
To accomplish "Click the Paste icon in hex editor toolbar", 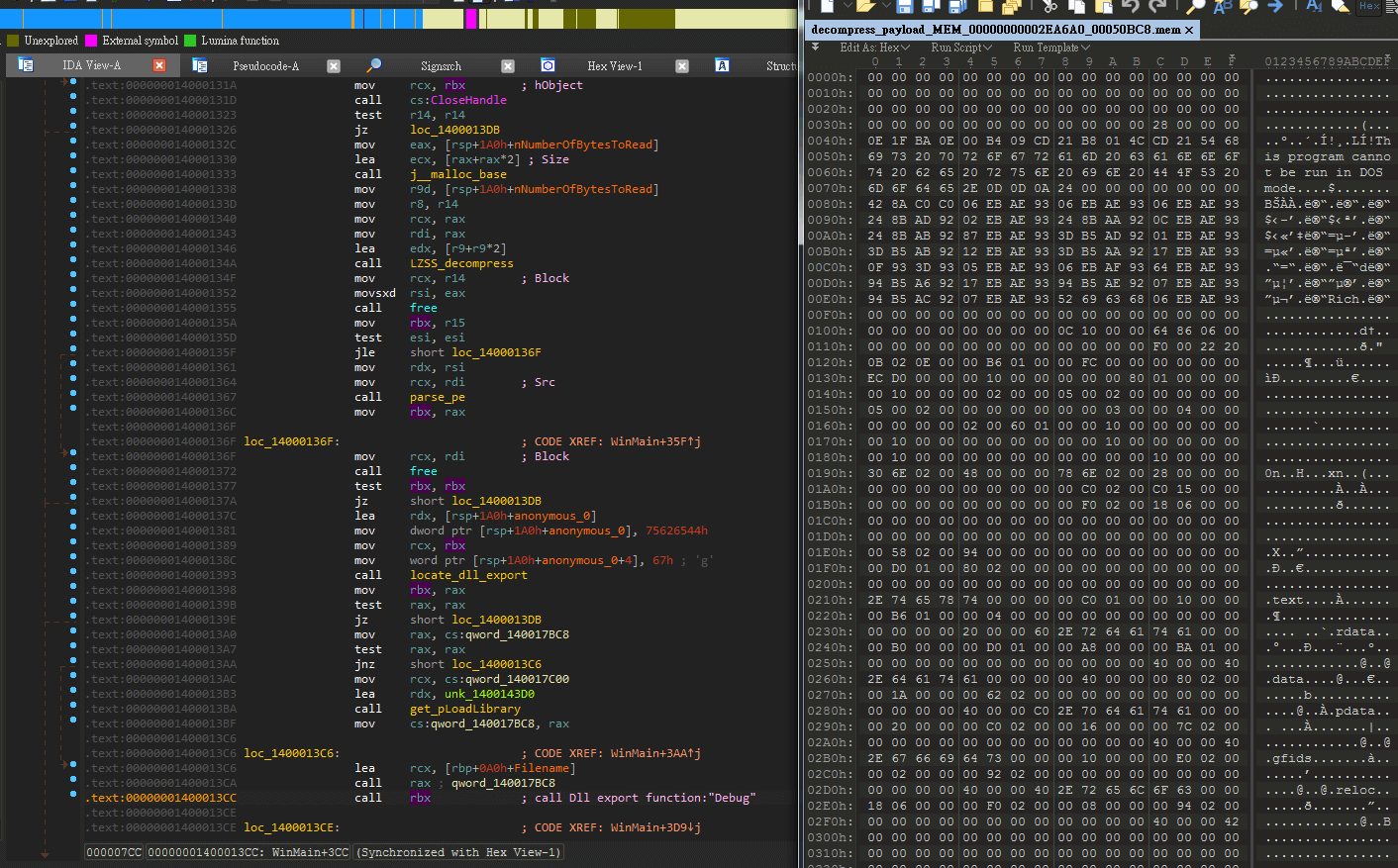I will tap(1102, 6).
